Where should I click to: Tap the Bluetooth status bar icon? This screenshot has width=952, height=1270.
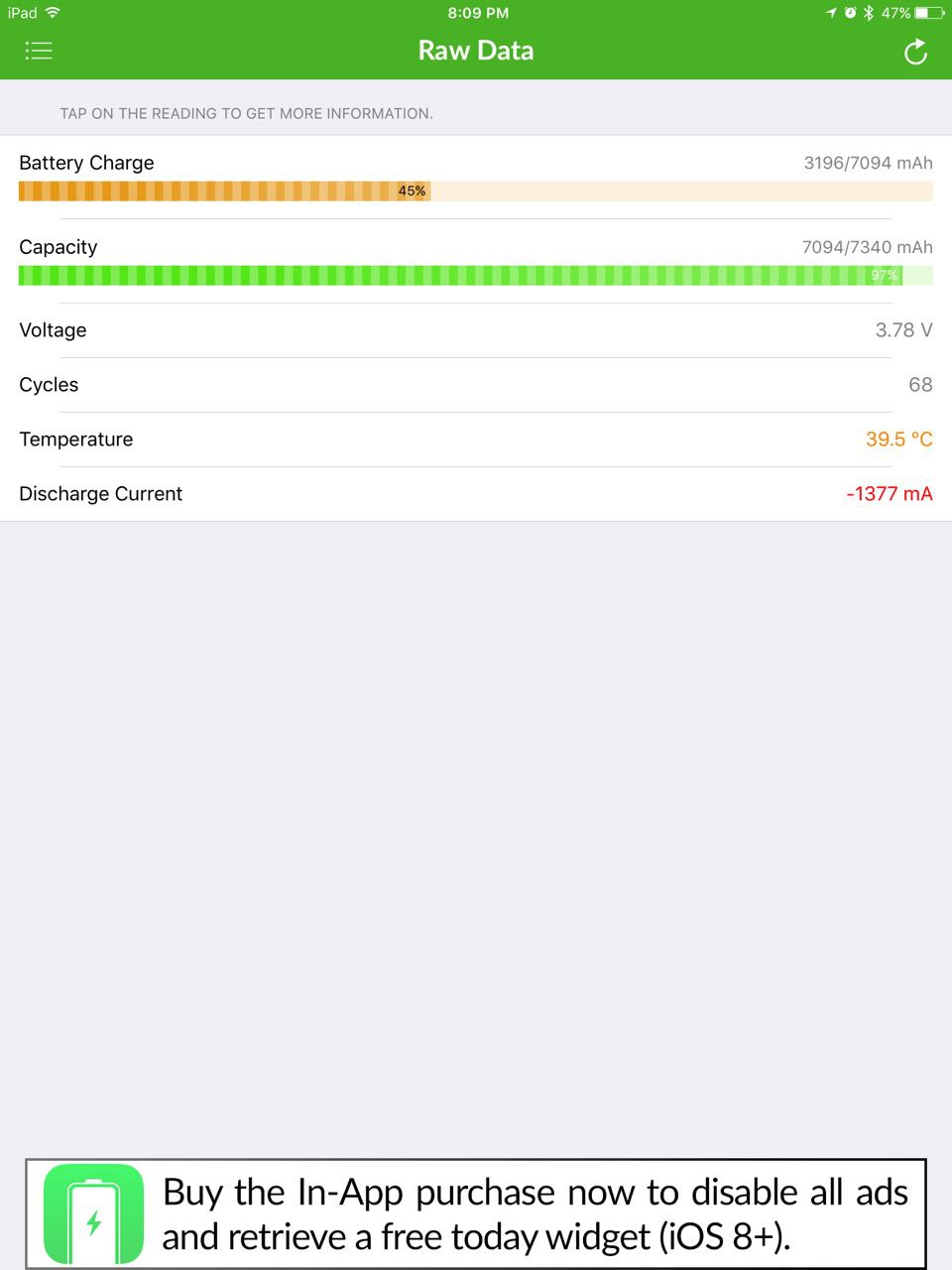tap(868, 13)
